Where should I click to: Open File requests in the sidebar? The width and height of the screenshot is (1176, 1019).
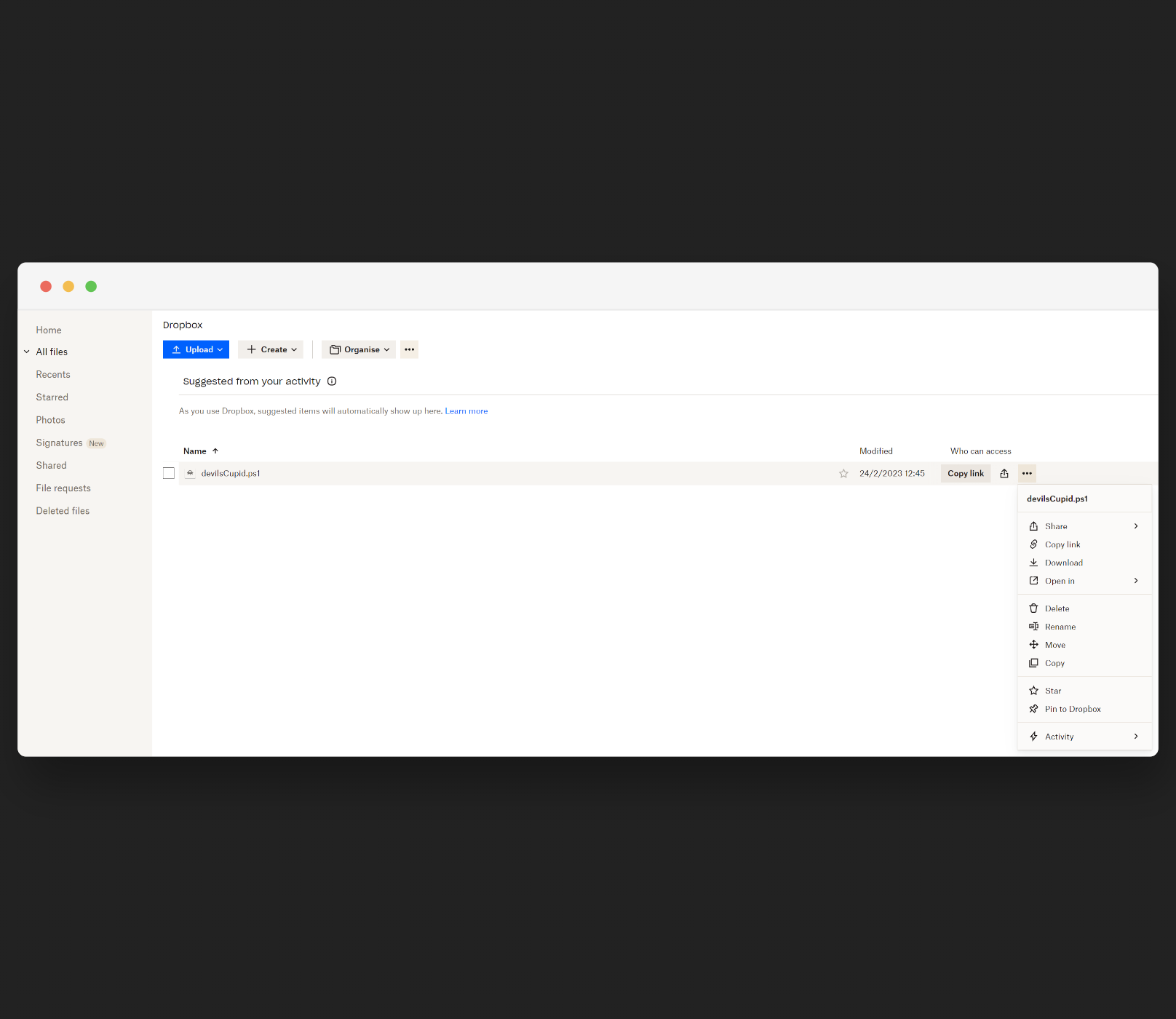click(x=63, y=488)
